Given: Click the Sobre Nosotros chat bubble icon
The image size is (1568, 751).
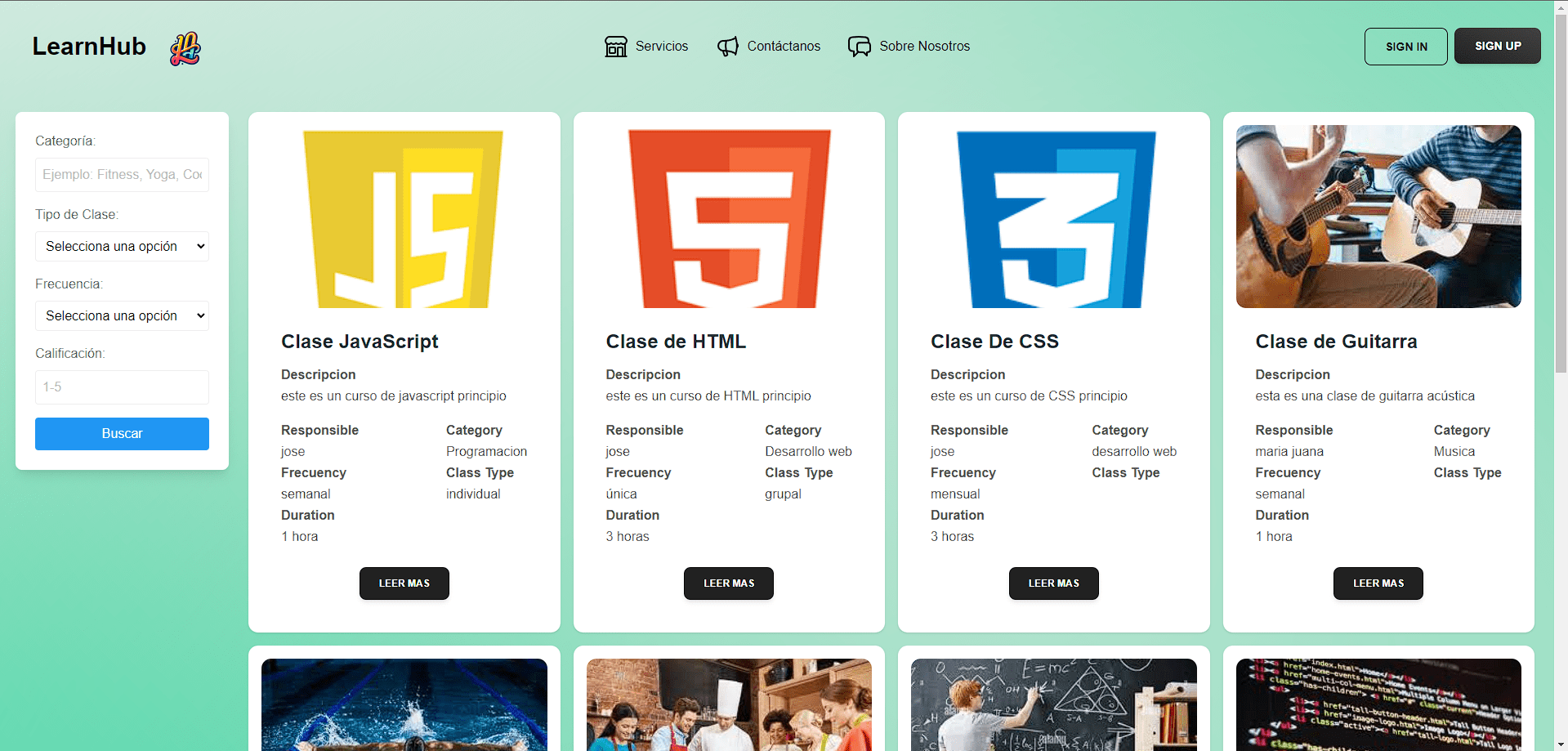Looking at the screenshot, I should [860, 47].
